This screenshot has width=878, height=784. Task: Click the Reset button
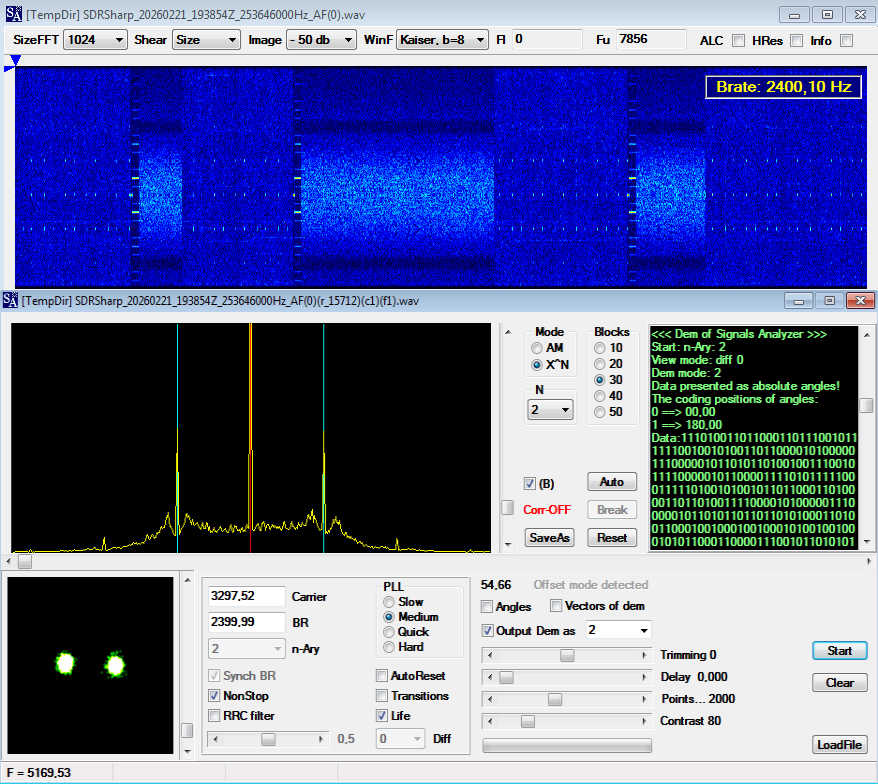(x=611, y=538)
